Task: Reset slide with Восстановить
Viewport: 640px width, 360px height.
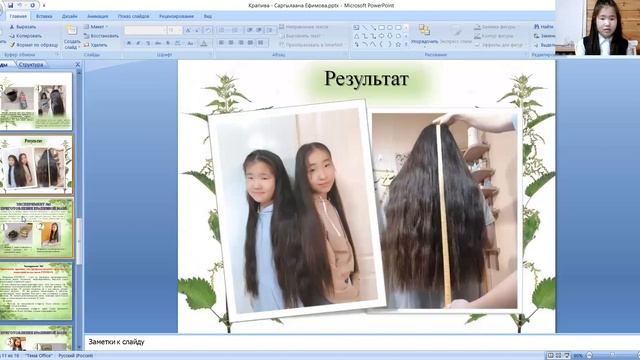Action: pyautogui.click(x=101, y=36)
